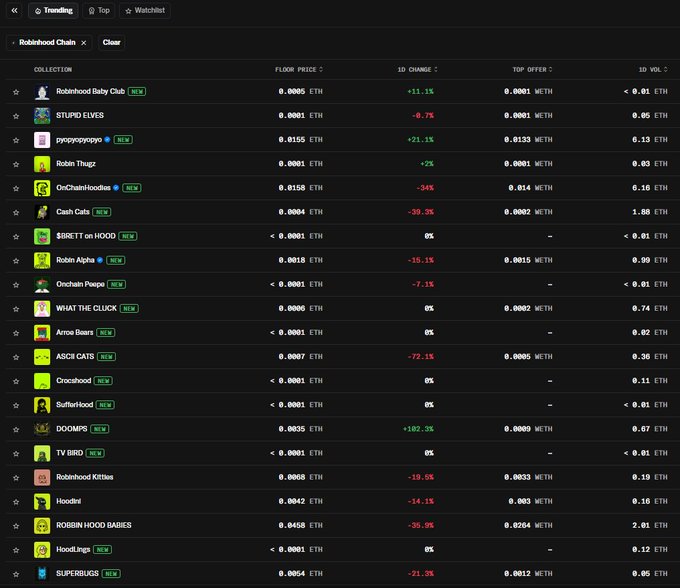
Task: Open the ROBBIN HOOD BABIES collection name
Action: (x=94, y=526)
